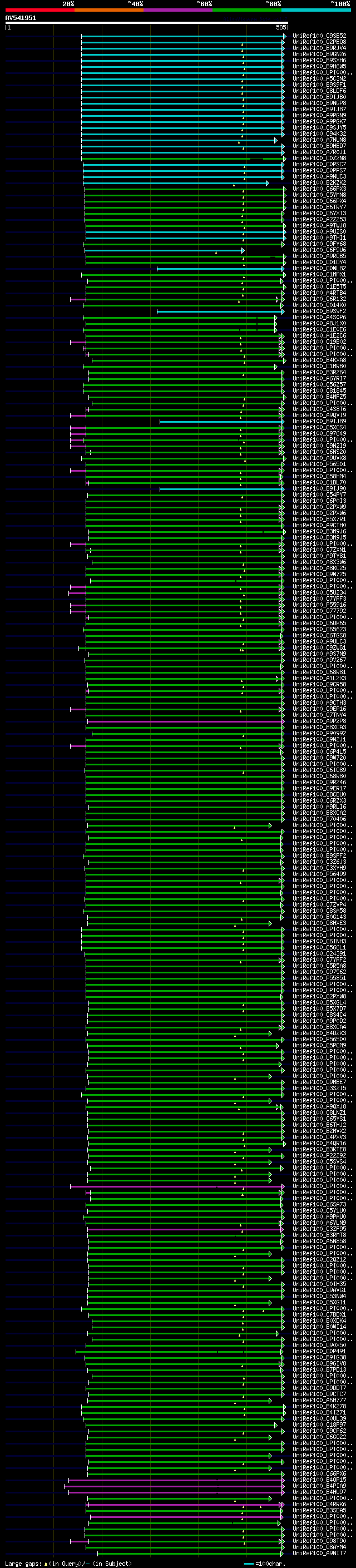
Task: Open hit UniRef100_Q0P491
Action: point(319,1351)
